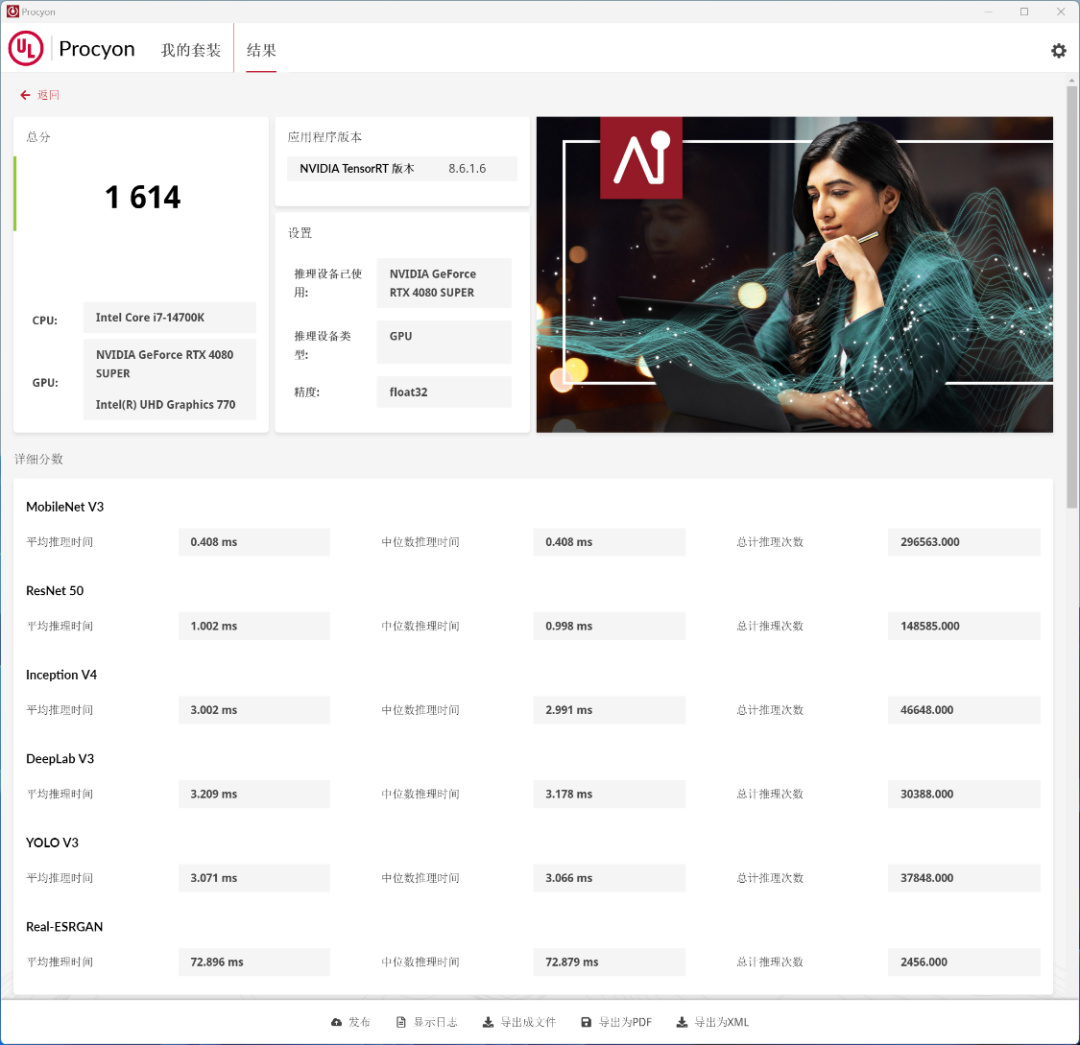1080x1045 pixels.
Task: Click Inception V4 median time 2.991 ms
Action: pyautogui.click(x=609, y=710)
